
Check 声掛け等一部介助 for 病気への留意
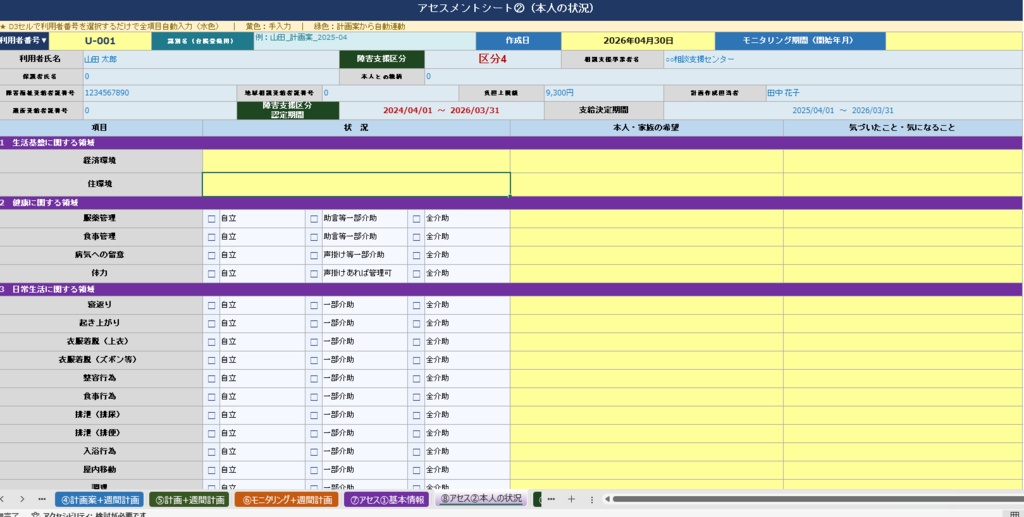[x=315, y=255]
